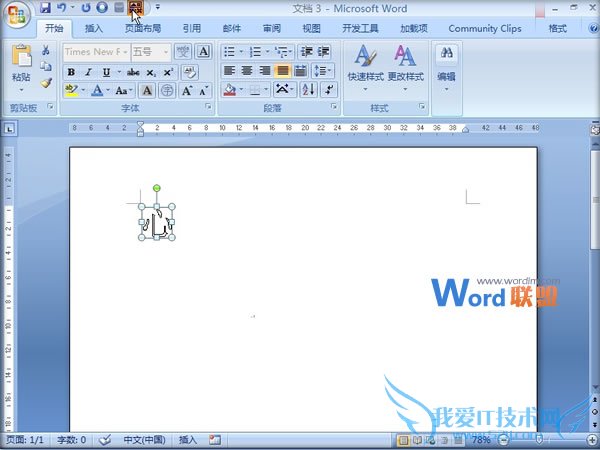Show paragraph marks
The width and height of the screenshot is (600, 450).
329,90
